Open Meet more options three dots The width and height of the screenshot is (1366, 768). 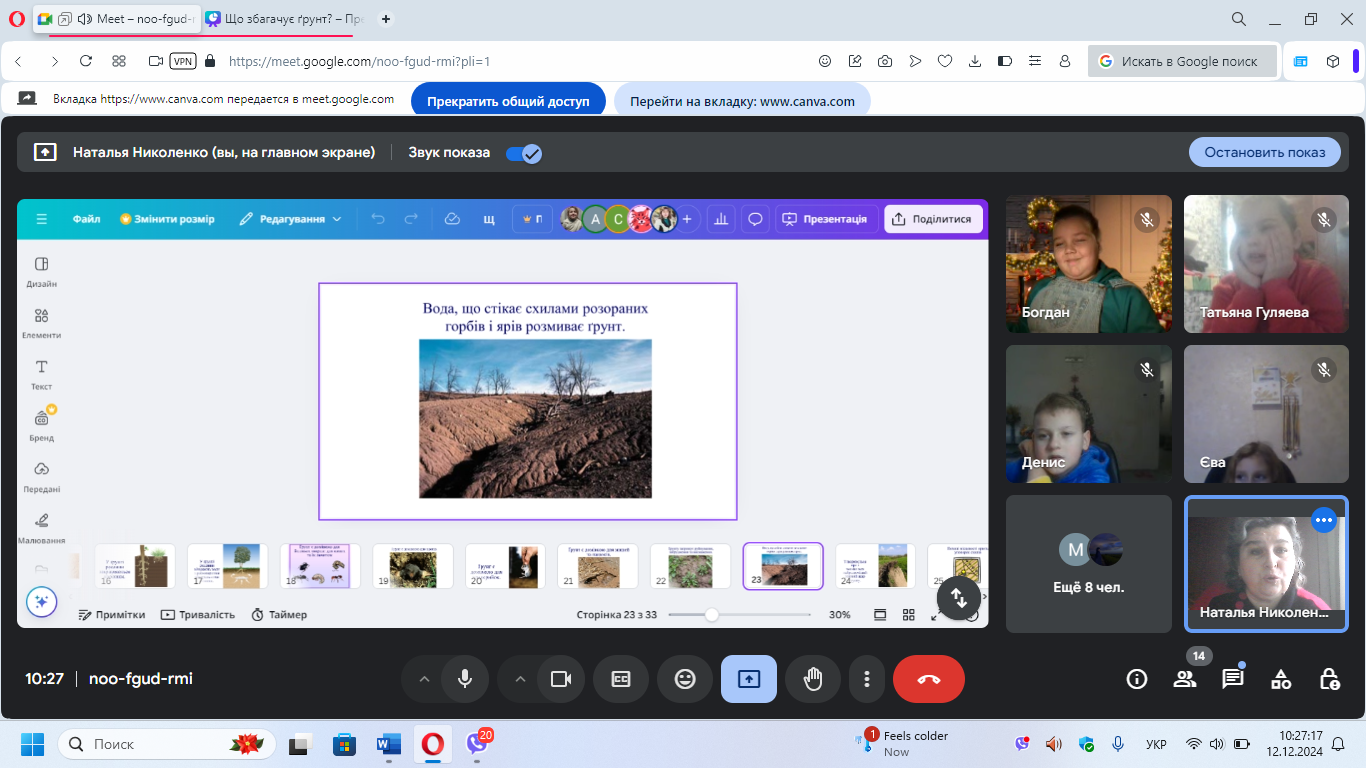pos(866,679)
